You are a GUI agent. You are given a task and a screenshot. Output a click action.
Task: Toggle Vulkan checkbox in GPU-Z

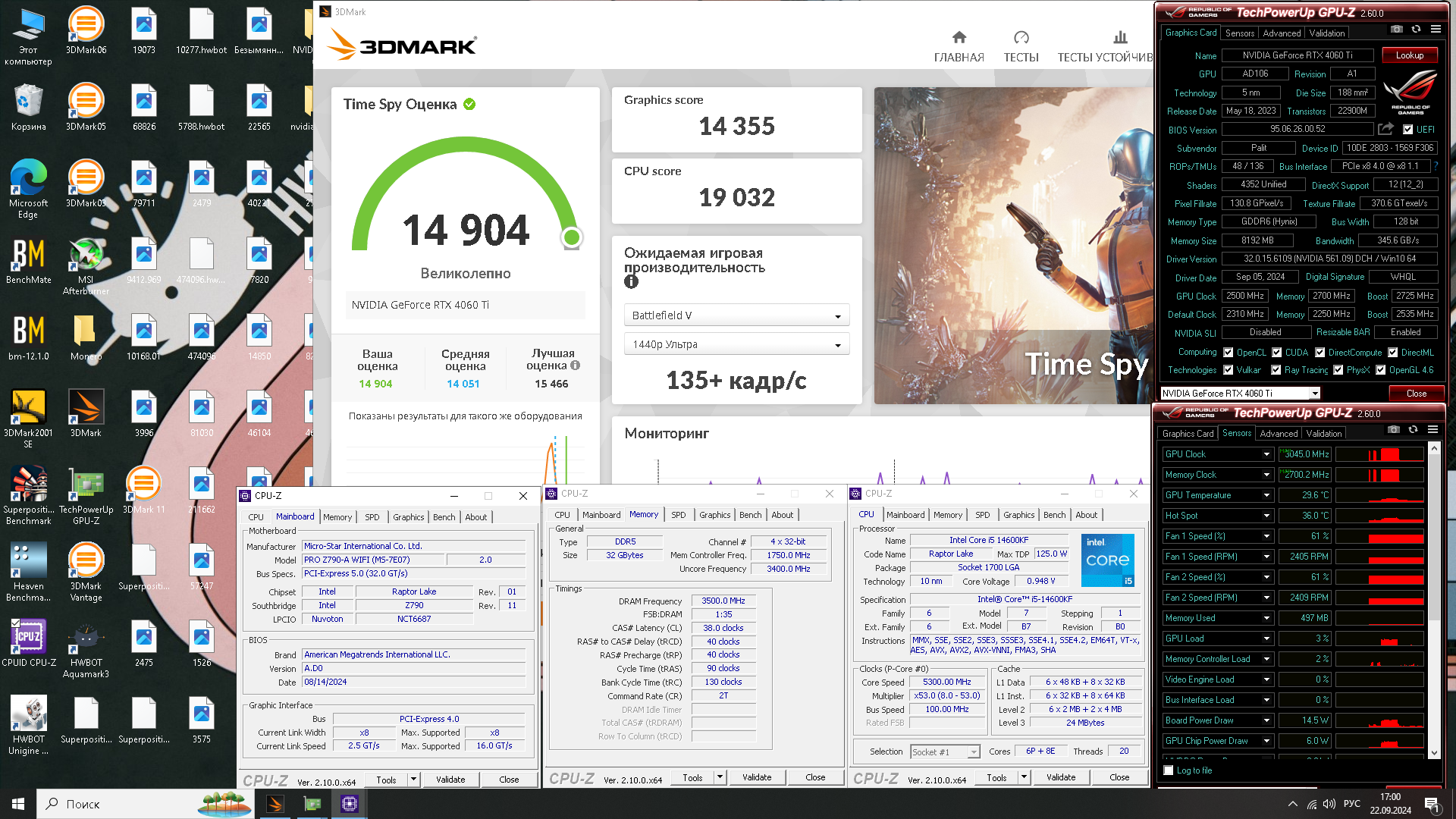coord(1228,370)
